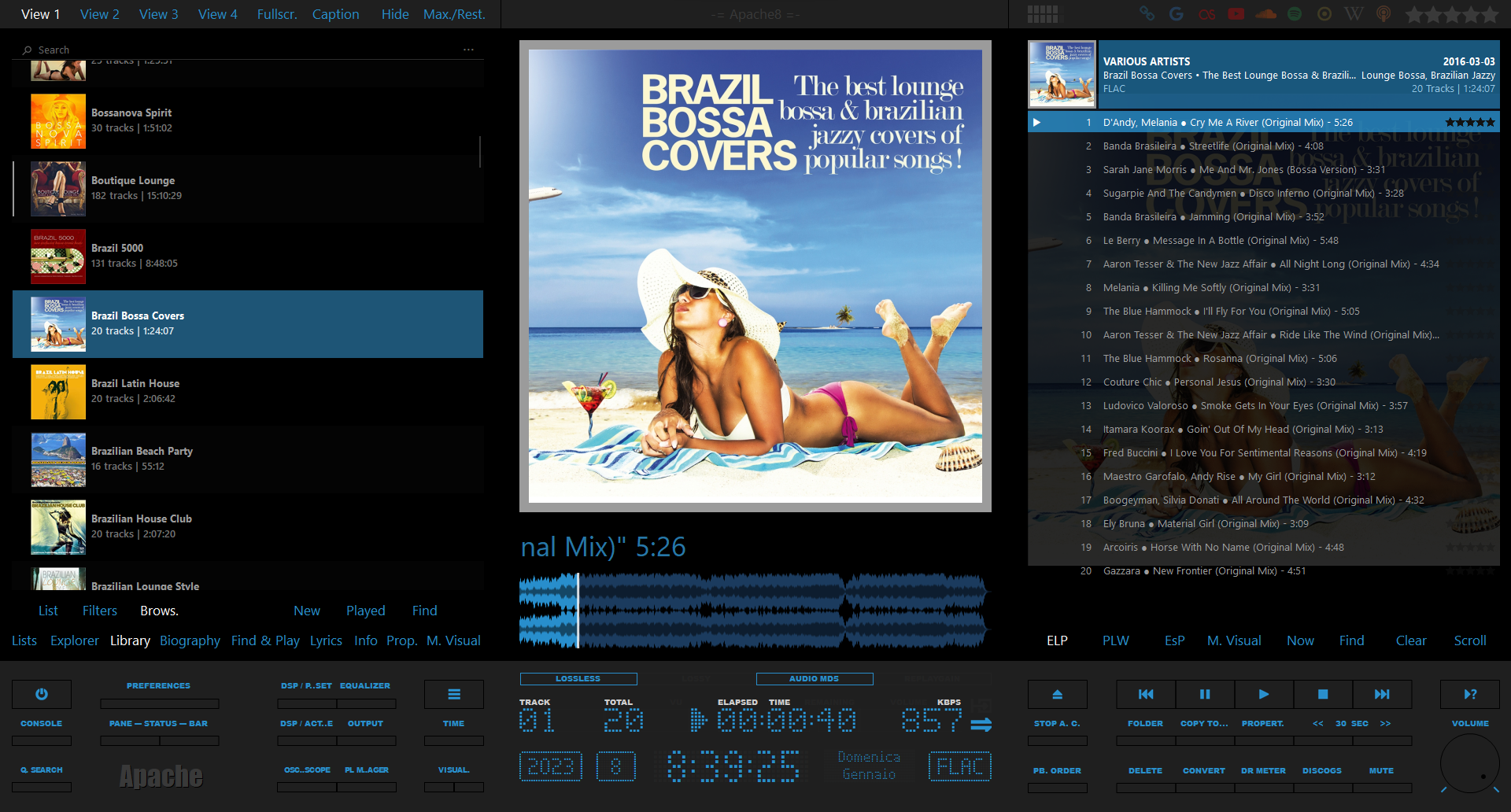
Task: Select the Bossanova Spirit album
Action: pyautogui.click(x=248, y=121)
